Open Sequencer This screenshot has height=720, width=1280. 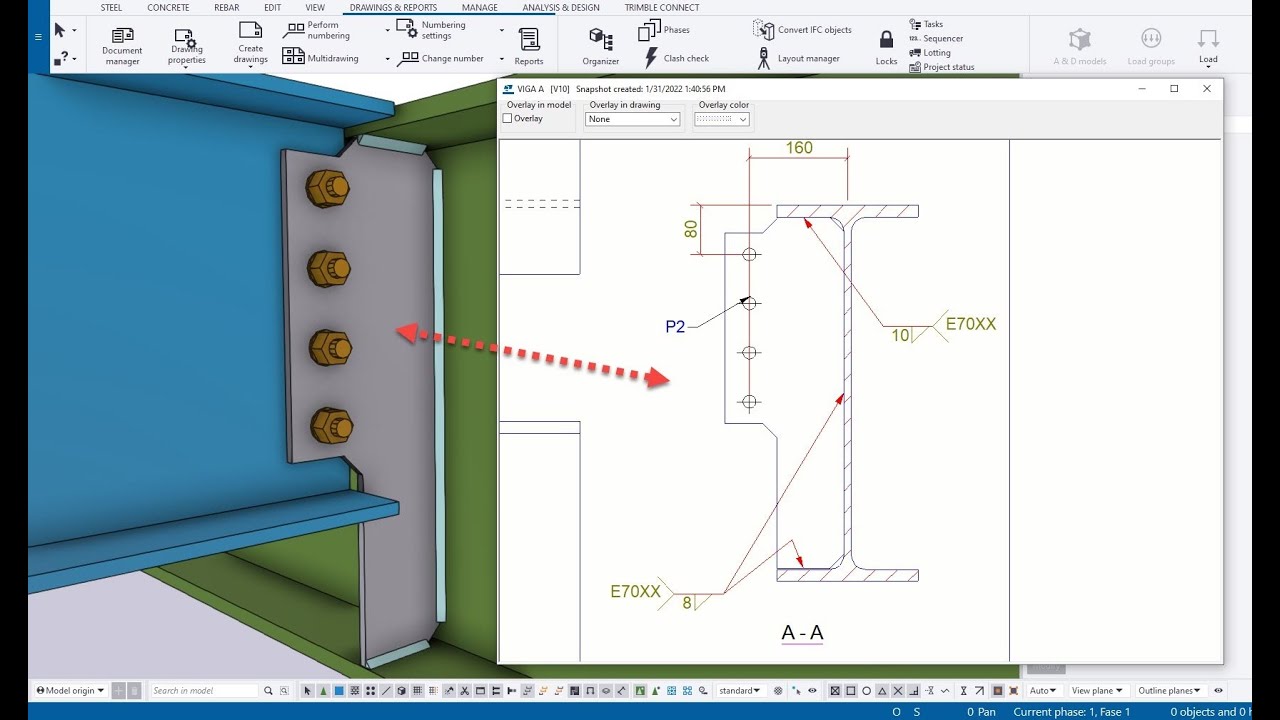coord(936,38)
